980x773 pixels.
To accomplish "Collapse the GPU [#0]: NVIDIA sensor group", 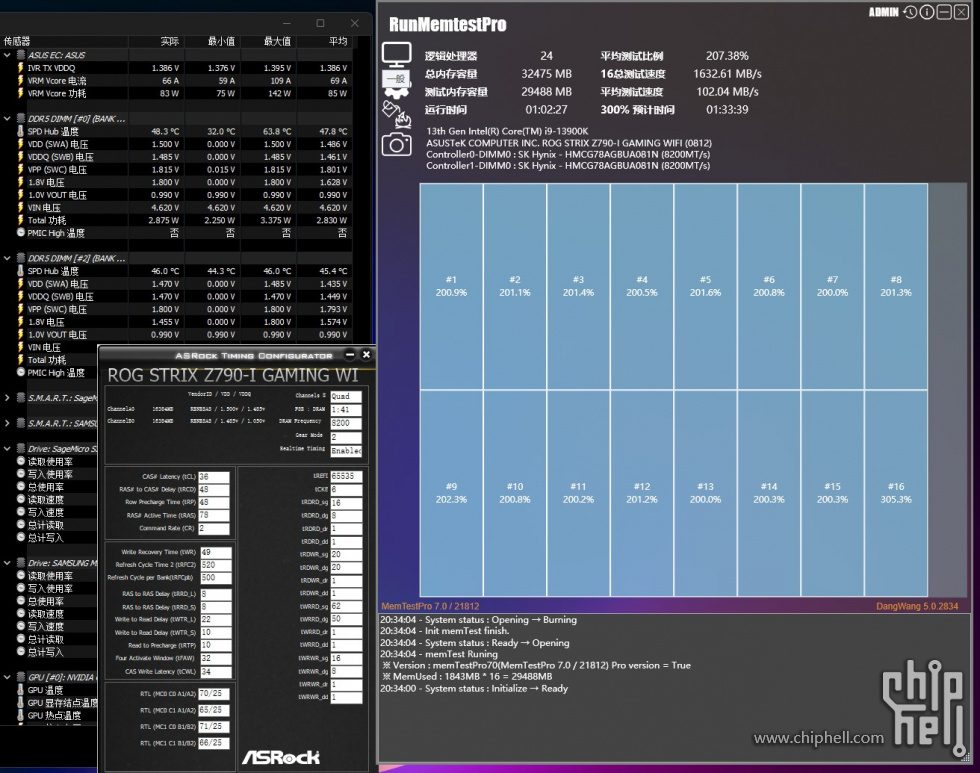I will [7, 677].
